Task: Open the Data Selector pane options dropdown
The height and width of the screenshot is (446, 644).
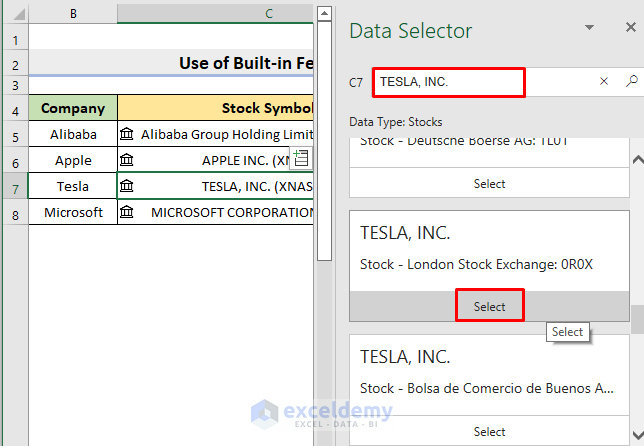Action: [x=590, y=28]
